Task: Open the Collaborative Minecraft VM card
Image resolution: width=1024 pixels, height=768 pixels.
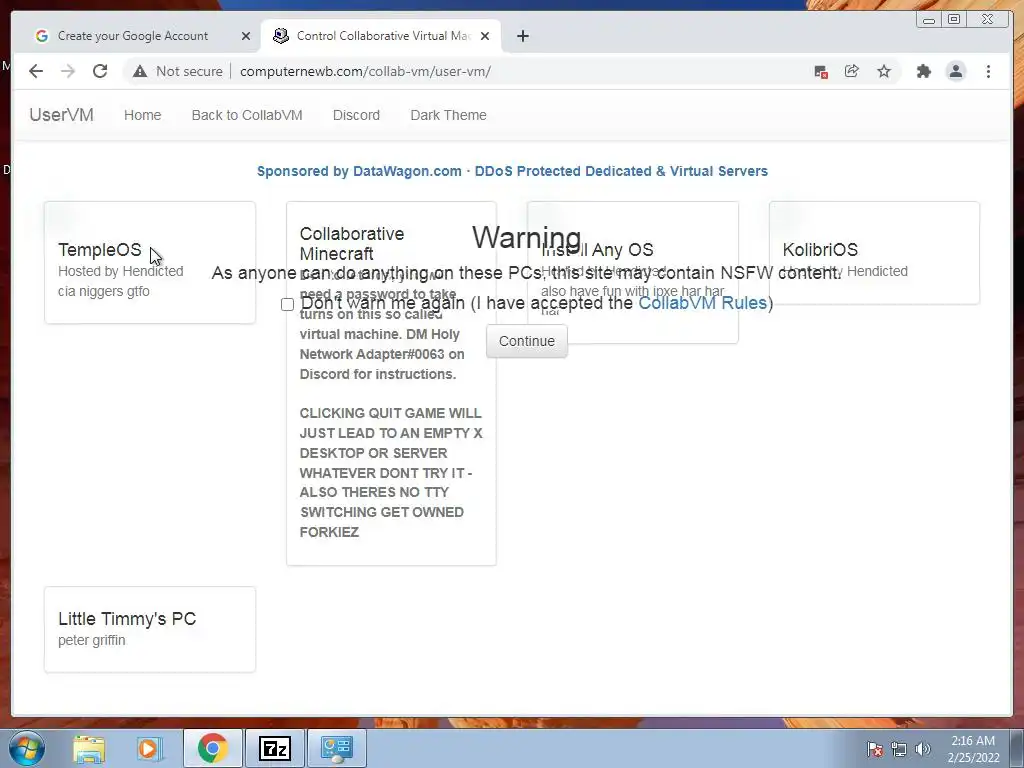Action: click(x=391, y=383)
